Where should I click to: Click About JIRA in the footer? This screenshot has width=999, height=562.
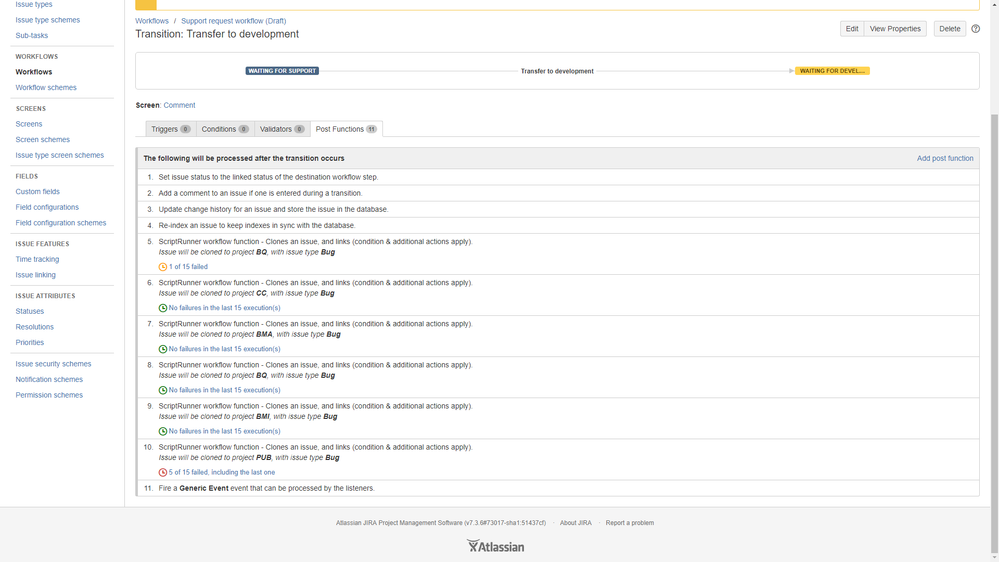[x=575, y=523]
